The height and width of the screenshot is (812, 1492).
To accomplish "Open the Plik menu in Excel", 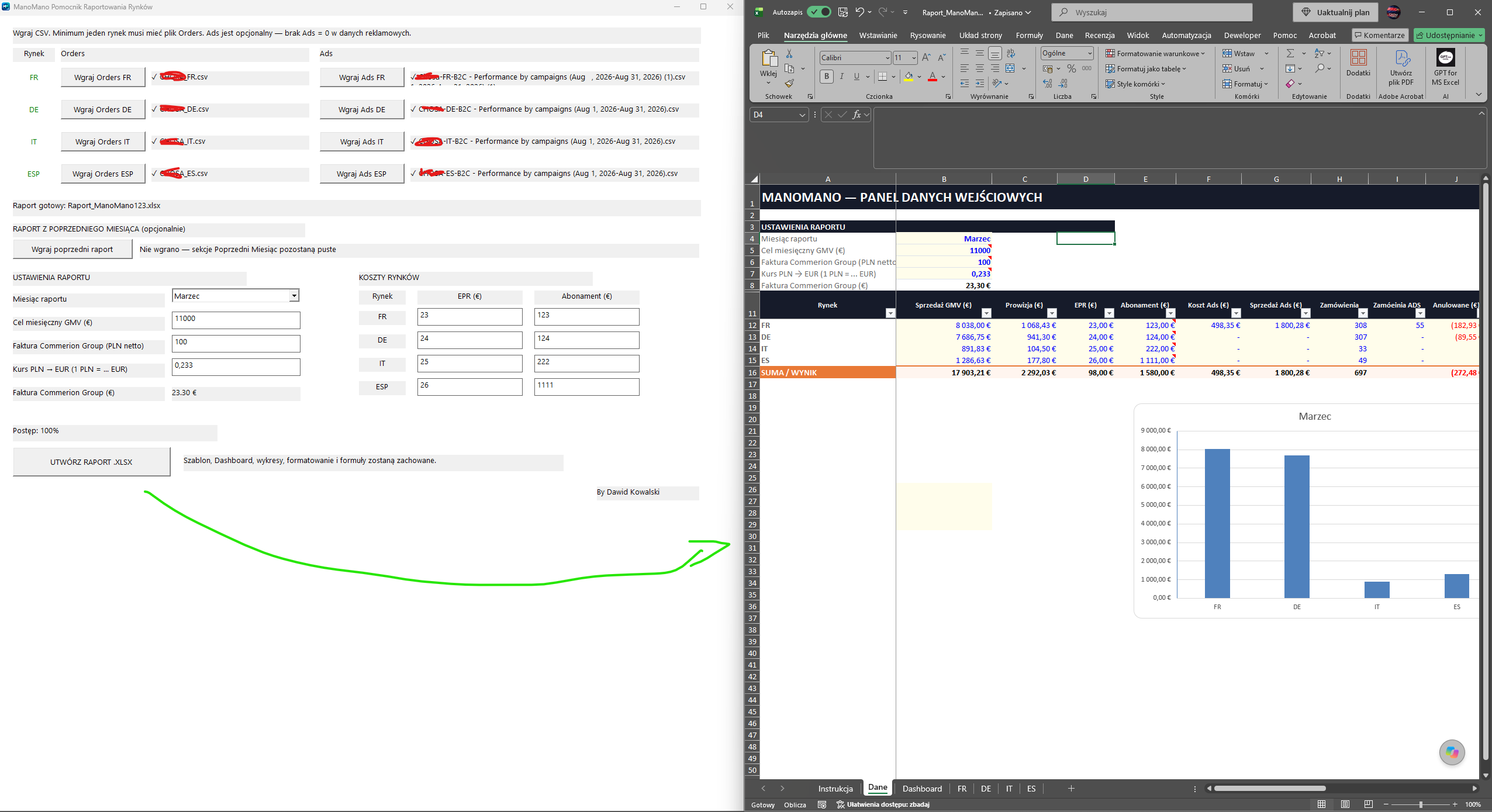I will coord(763,35).
